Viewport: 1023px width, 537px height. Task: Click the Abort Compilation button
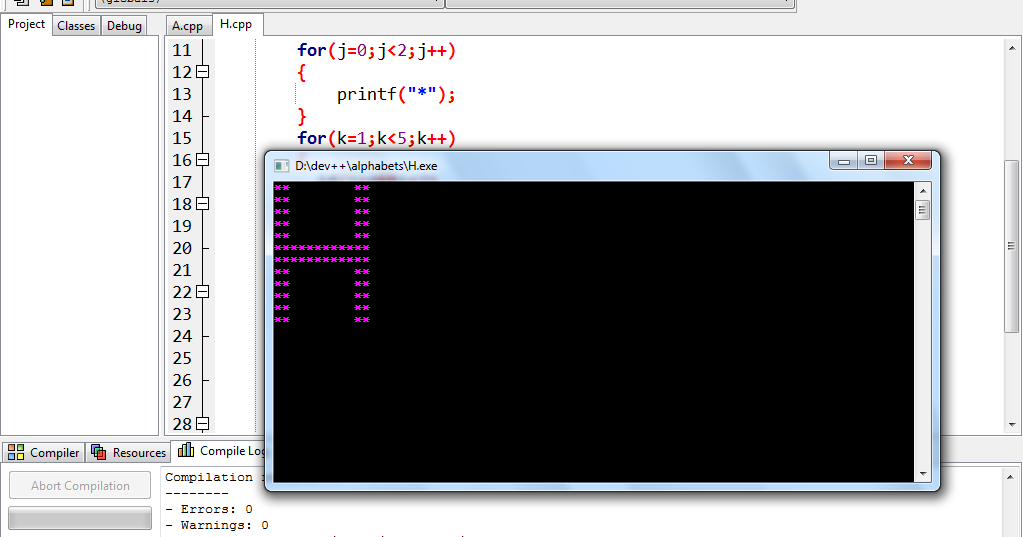pyautogui.click(x=80, y=485)
